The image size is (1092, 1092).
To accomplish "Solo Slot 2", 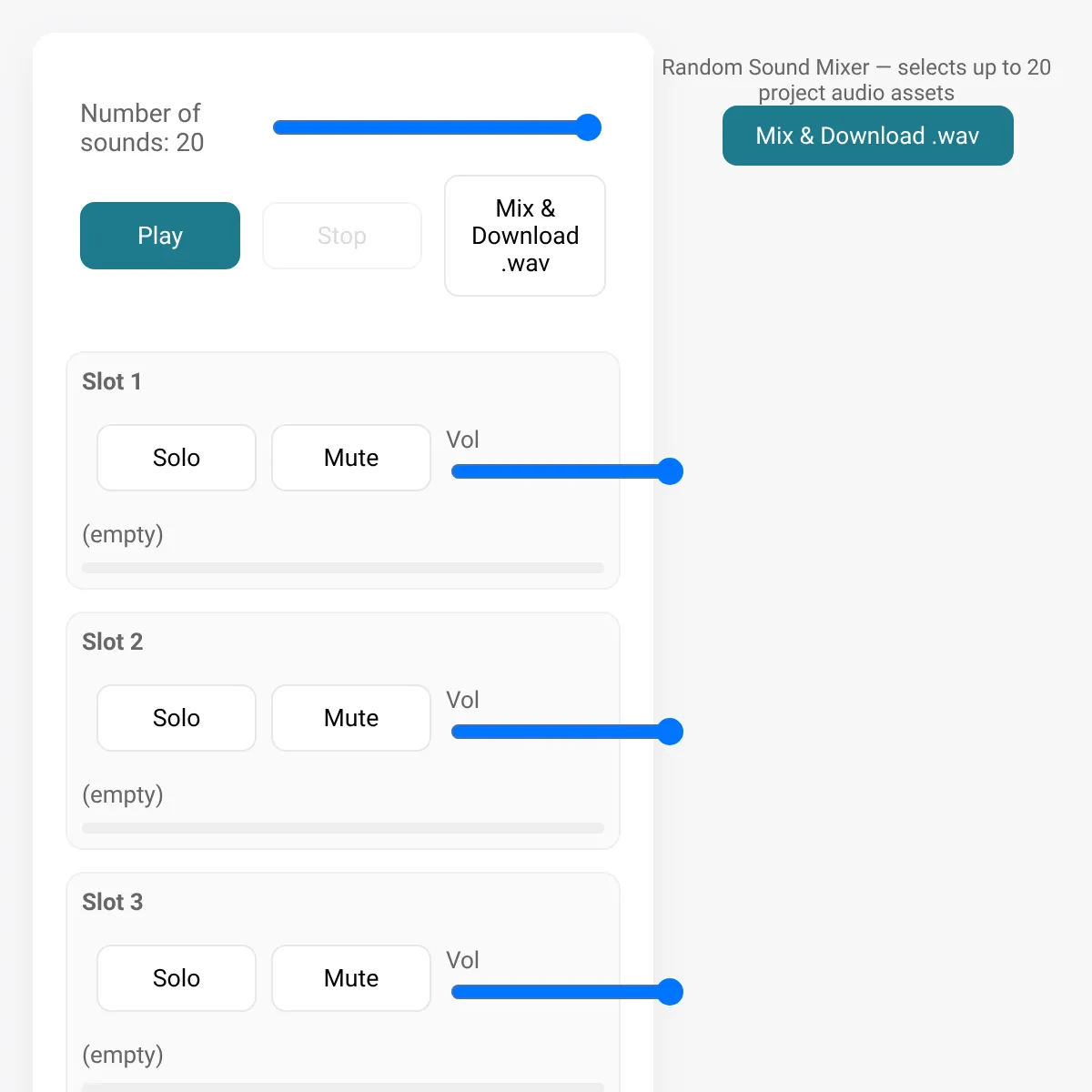I will tap(177, 718).
